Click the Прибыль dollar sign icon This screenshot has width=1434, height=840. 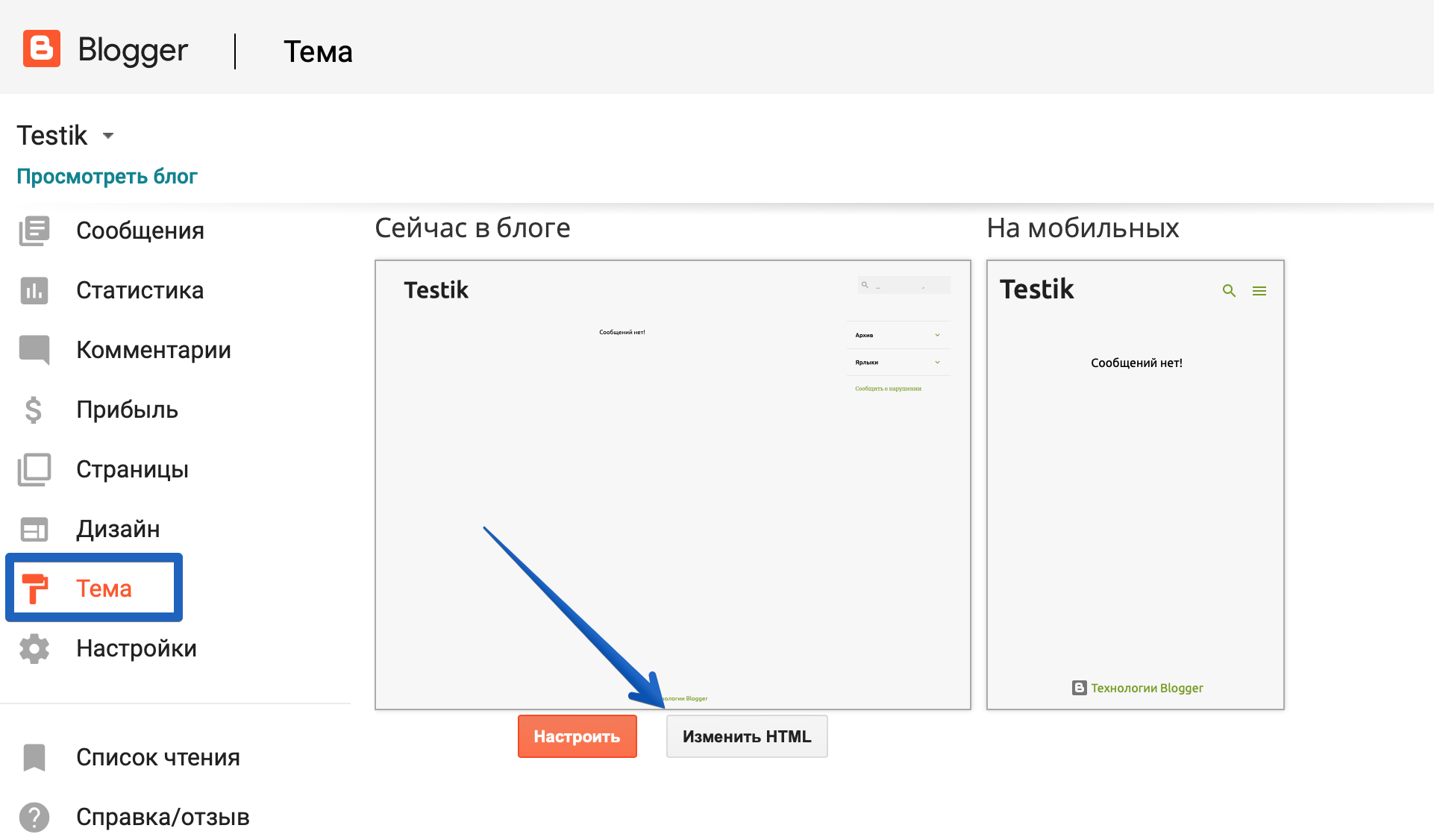coord(34,410)
